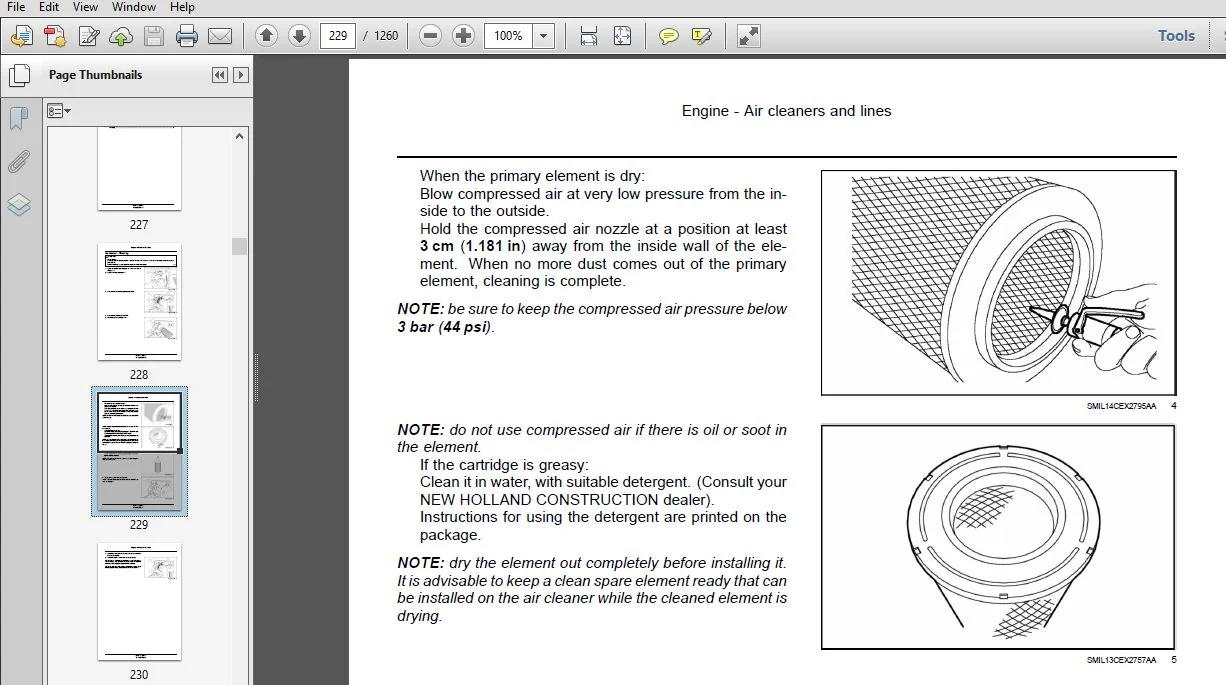Click the thumbnails scrollbar up arrow
Screen dimensions: 1226x685
click(240, 136)
